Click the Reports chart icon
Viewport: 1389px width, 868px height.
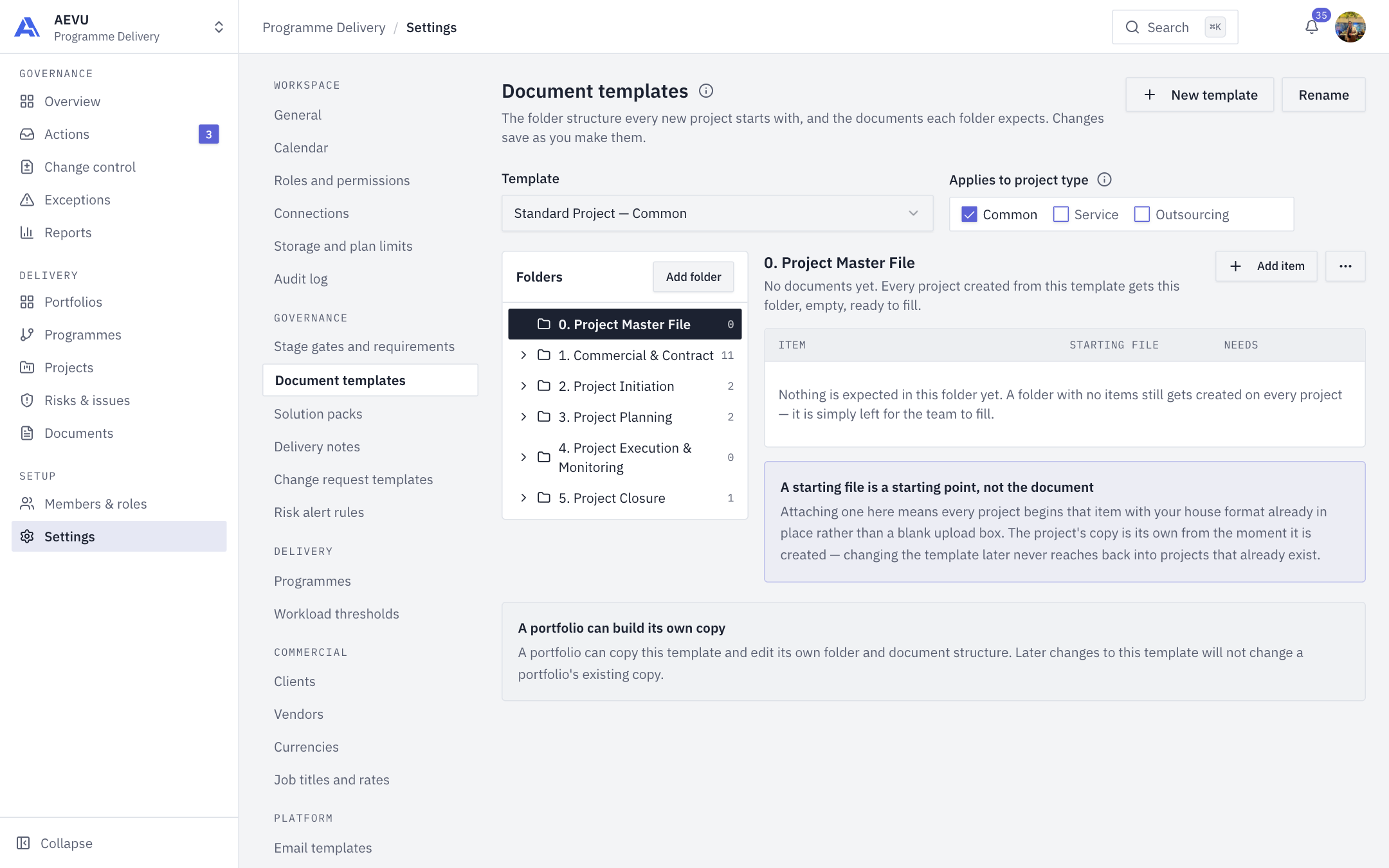click(27, 233)
